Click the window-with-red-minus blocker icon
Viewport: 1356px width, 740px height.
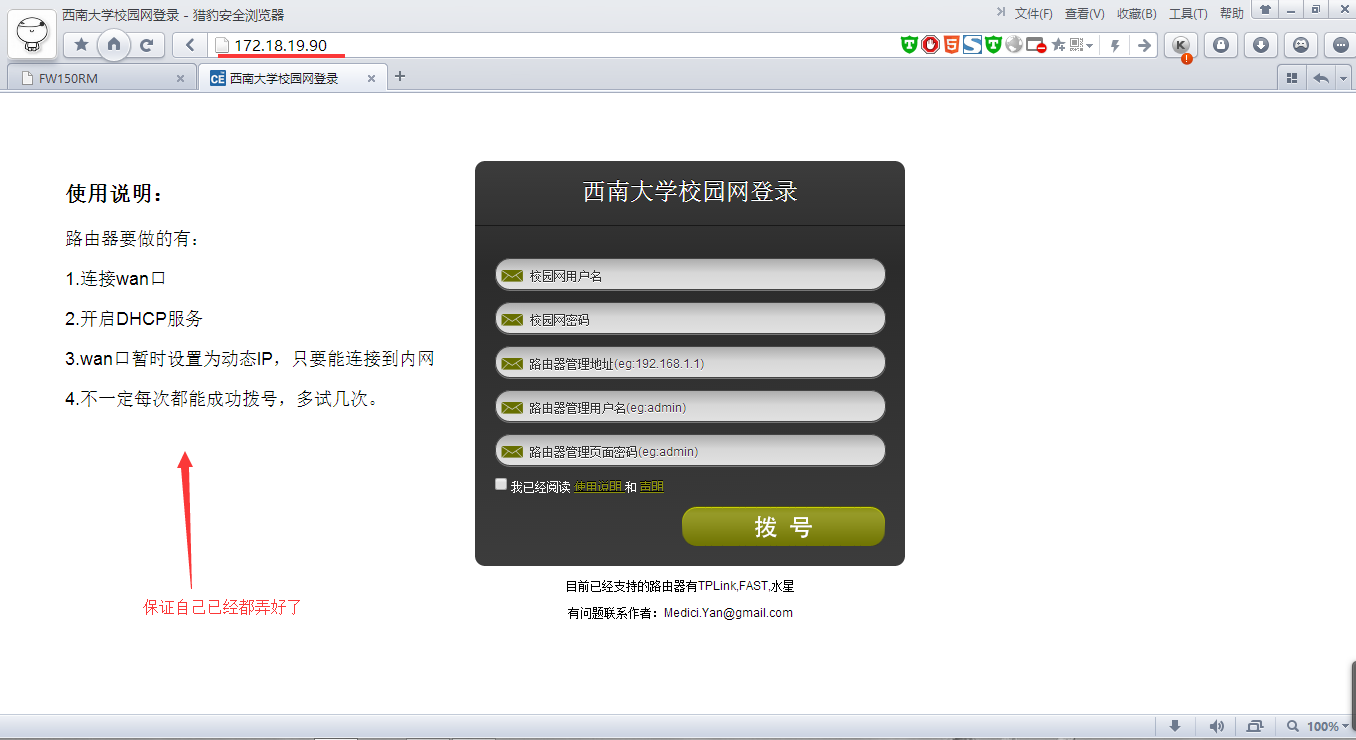click(x=1036, y=45)
